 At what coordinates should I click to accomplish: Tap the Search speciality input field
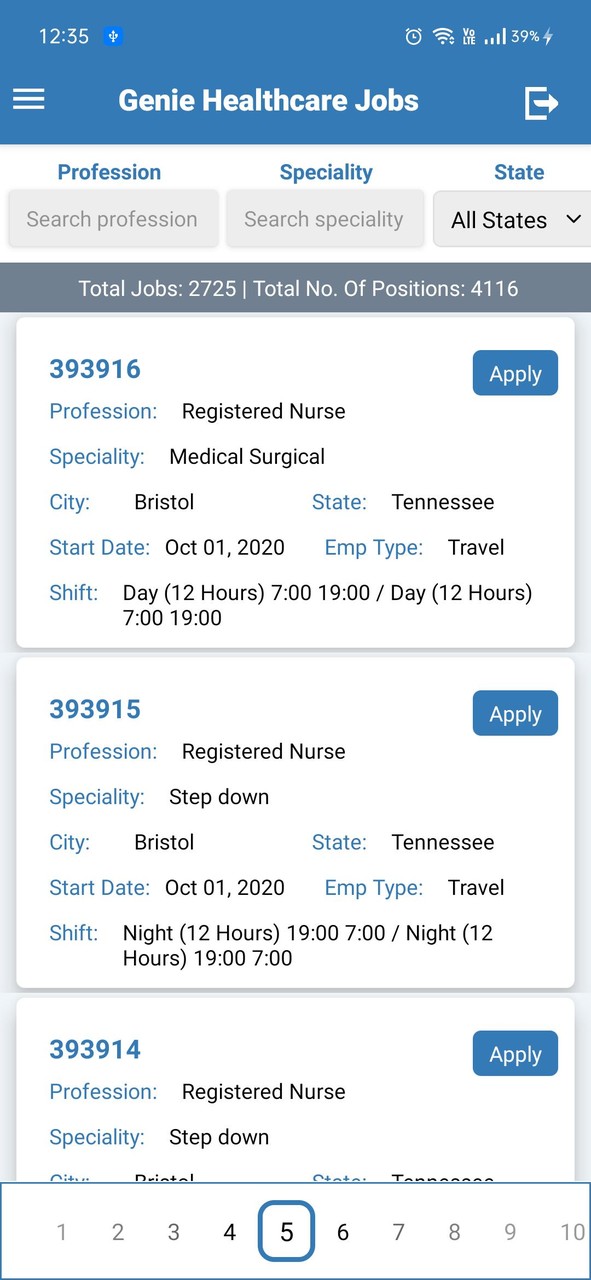coord(325,218)
